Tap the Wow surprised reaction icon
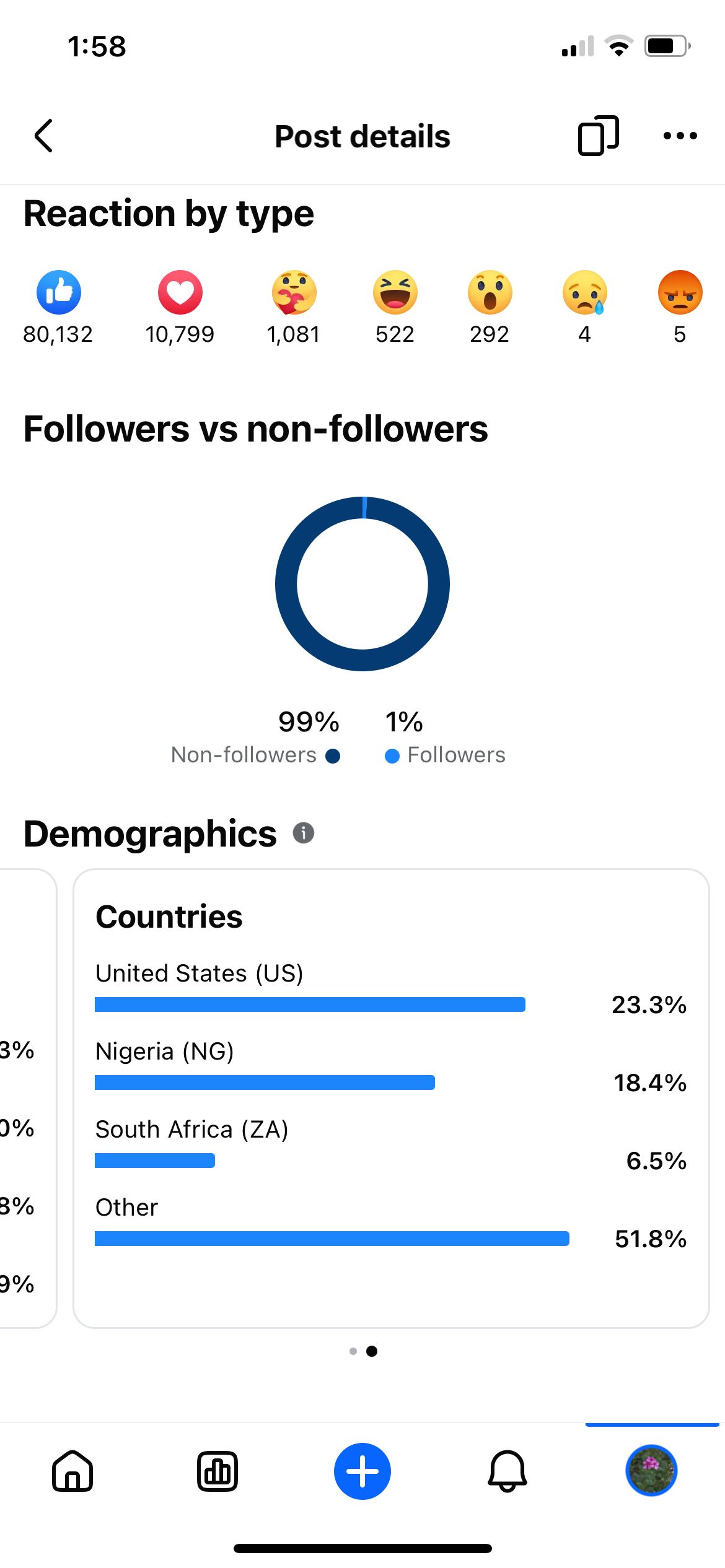The height and width of the screenshot is (1568, 725). [x=490, y=292]
